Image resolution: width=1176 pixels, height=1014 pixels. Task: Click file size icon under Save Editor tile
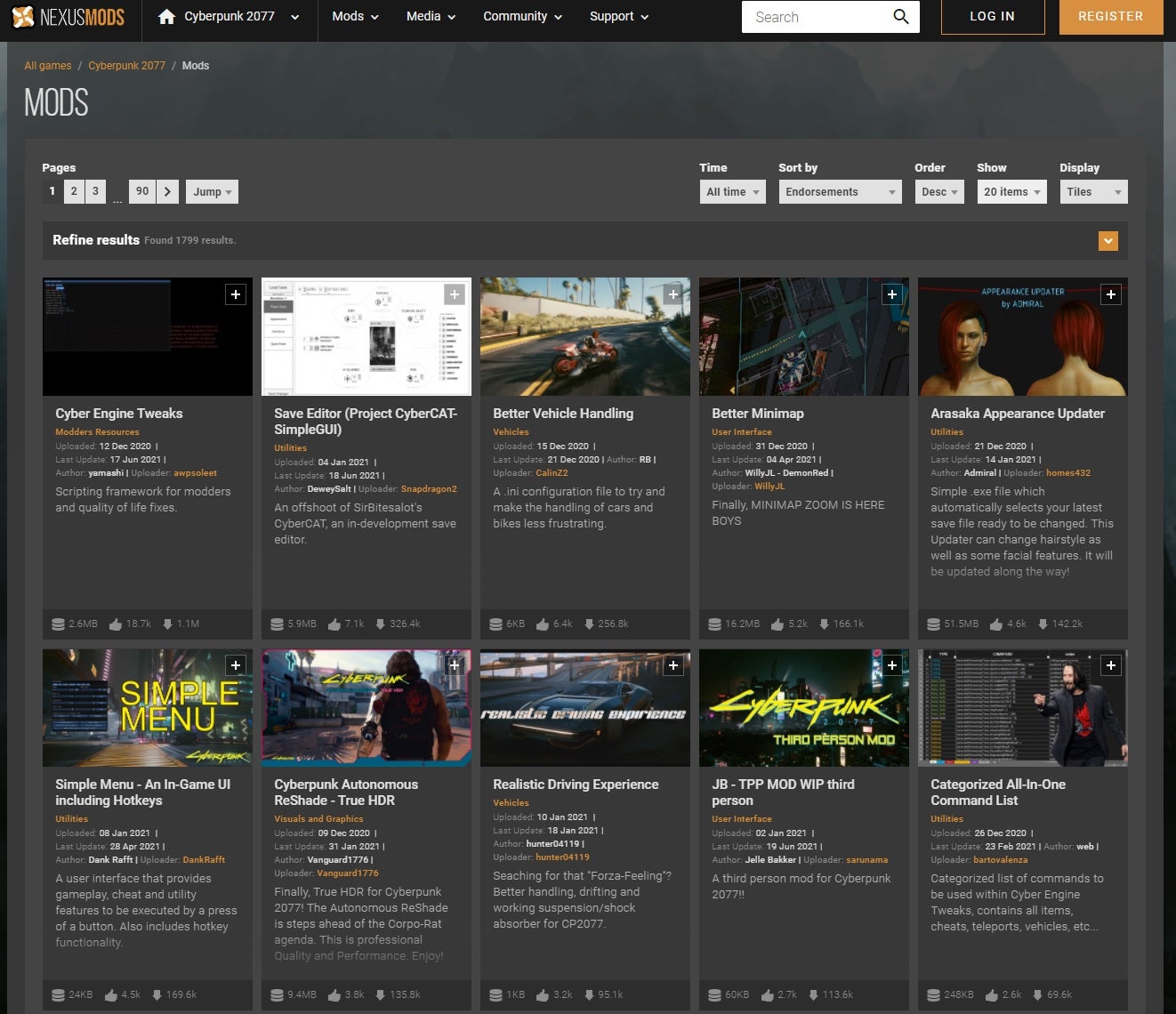[277, 624]
